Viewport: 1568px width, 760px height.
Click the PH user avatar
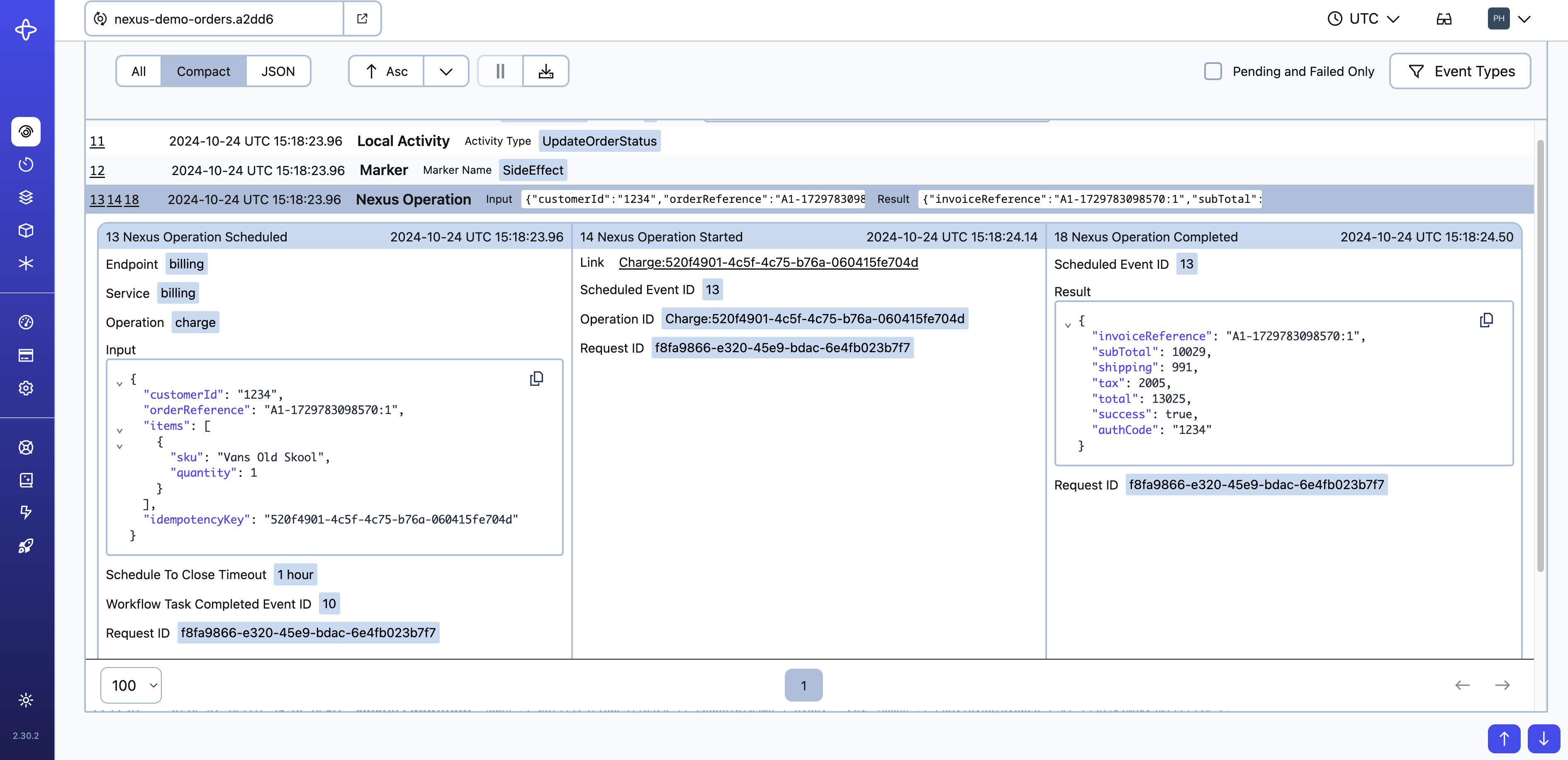pos(1499,19)
